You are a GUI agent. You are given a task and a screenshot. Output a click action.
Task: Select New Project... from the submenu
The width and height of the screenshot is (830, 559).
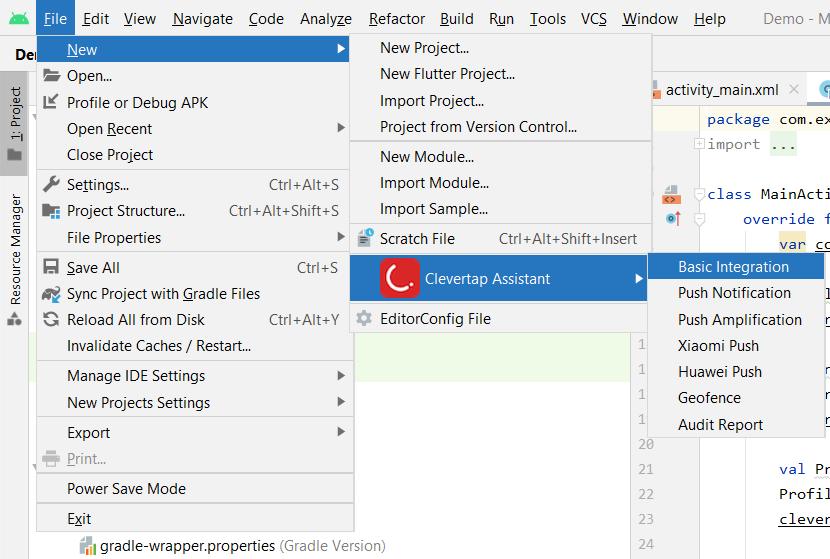click(500, 48)
